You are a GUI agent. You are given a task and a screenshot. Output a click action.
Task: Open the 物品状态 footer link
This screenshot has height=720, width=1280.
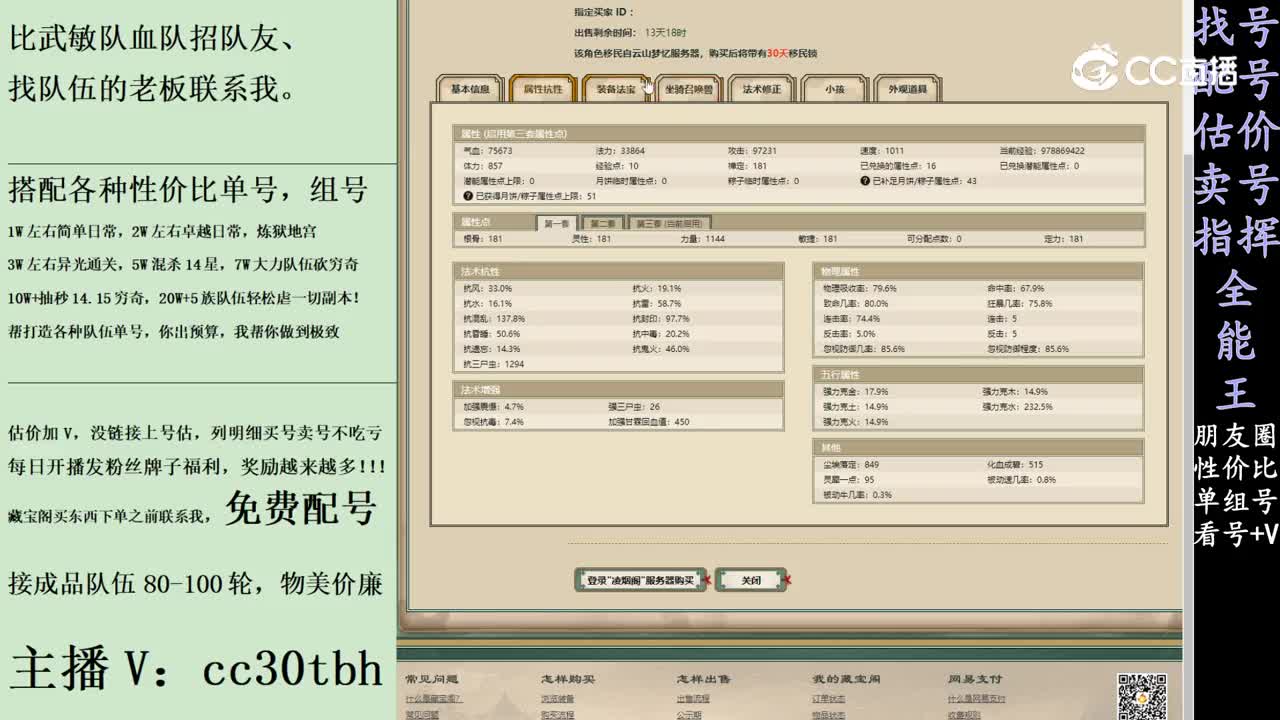tap(829, 715)
